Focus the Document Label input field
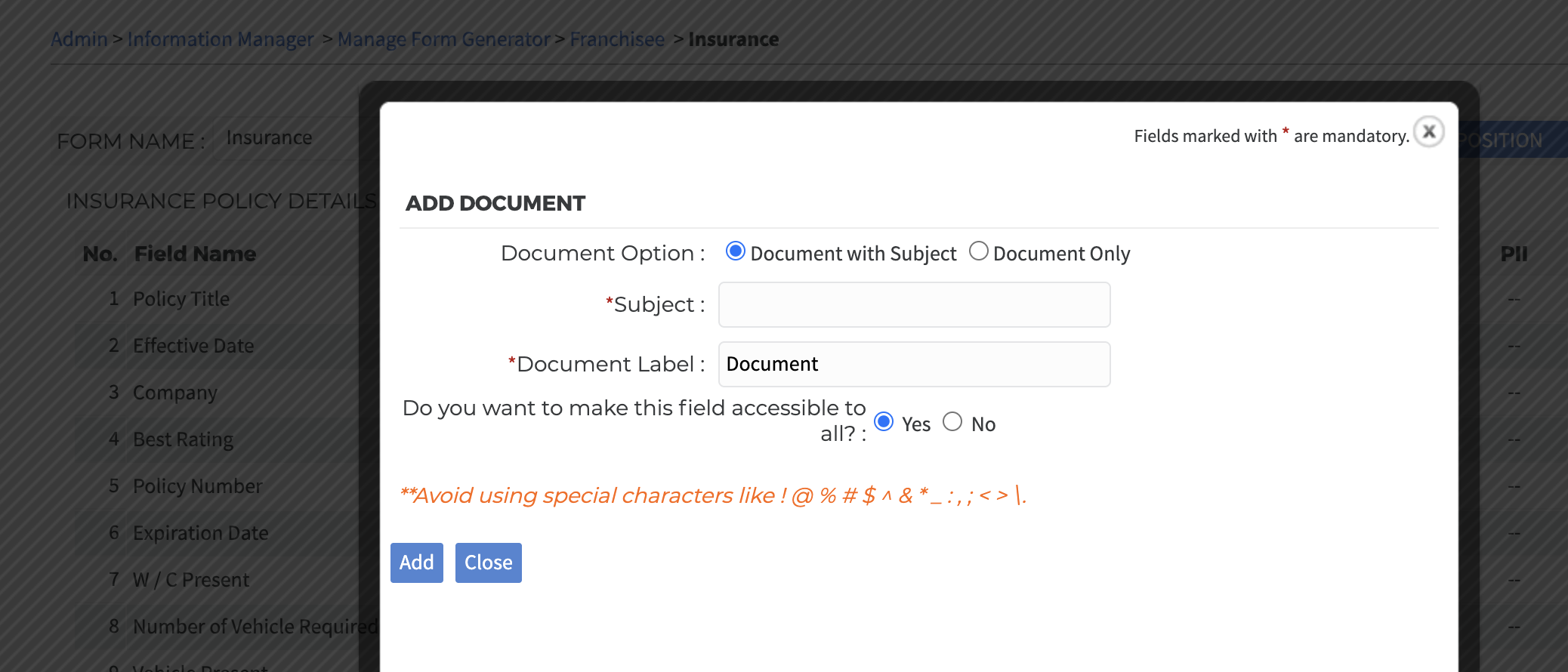 (x=914, y=365)
